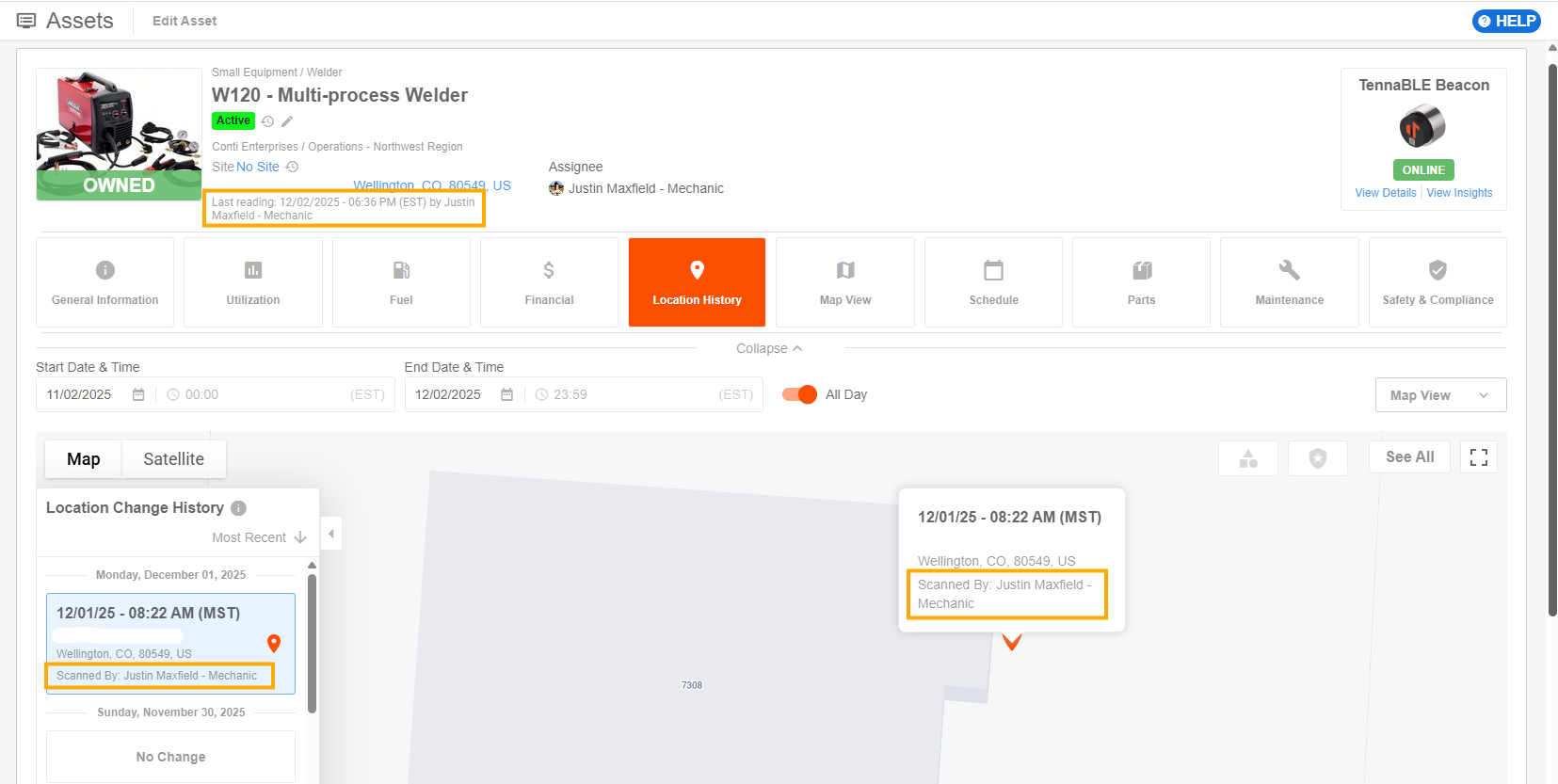Click the 00:00 start time field
Viewport: 1558px width, 784px height.
pos(275,394)
